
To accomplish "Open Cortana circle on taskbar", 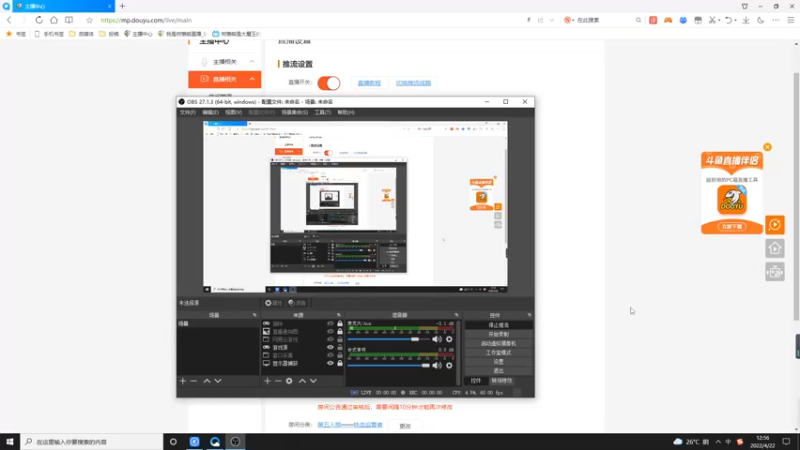I will [173, 441].
